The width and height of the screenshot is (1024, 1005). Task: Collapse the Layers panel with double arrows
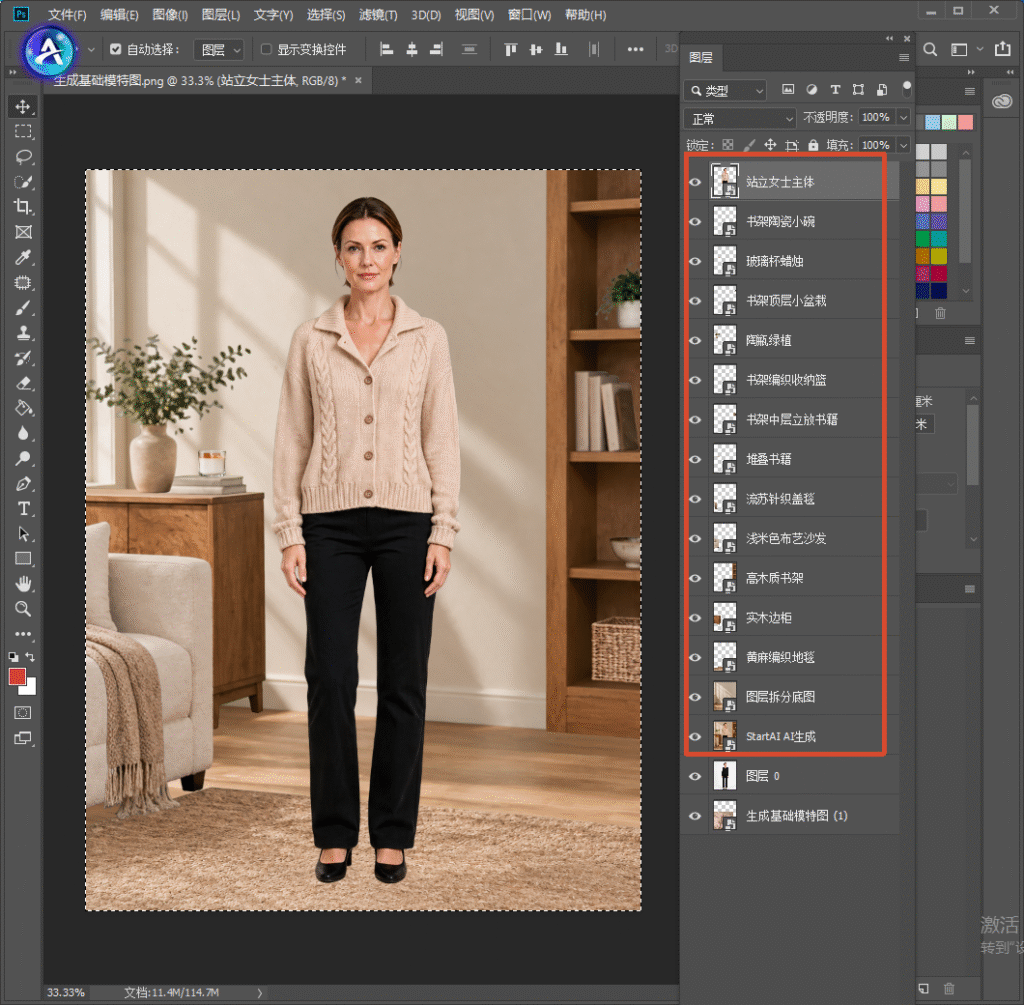pyautogui.click(x=889, y=39)
